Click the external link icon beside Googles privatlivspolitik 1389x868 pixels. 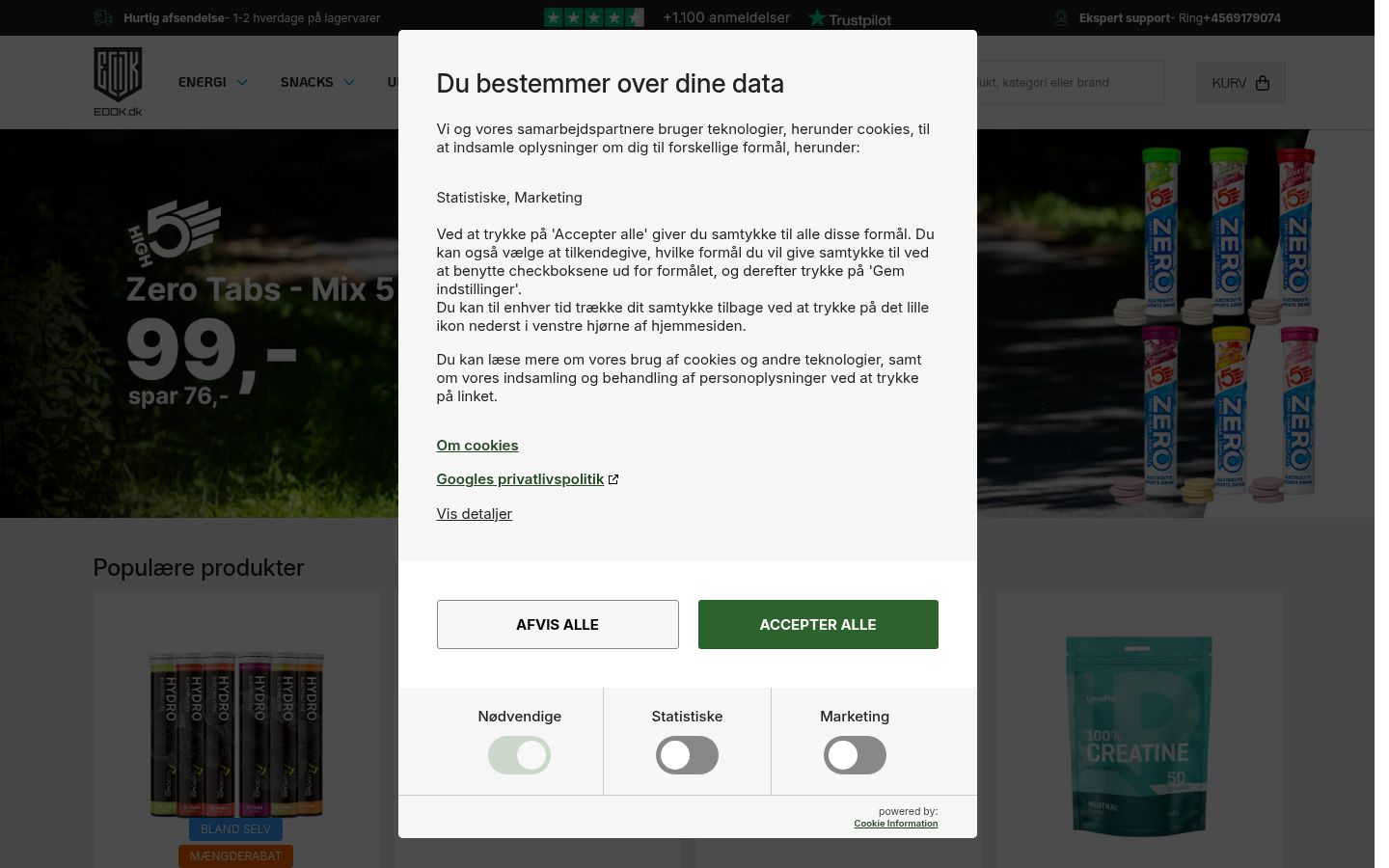tap(613, 479)
